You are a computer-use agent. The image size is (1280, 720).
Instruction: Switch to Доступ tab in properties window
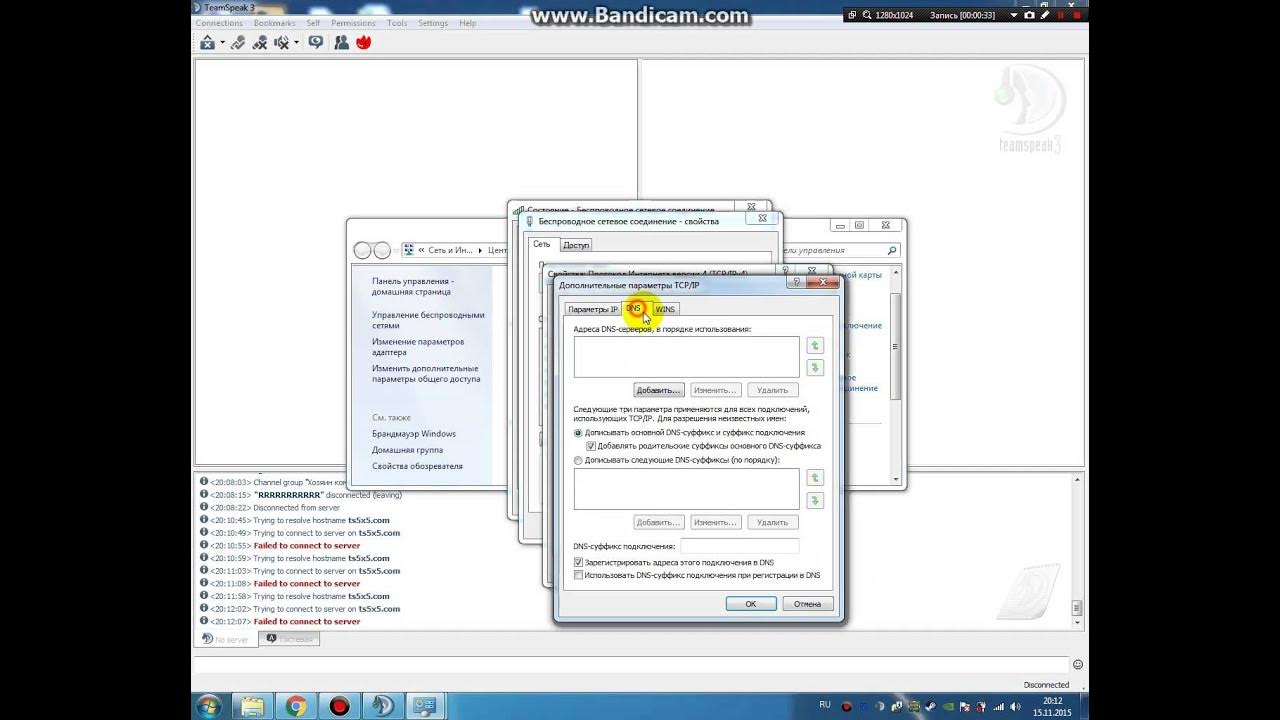point(576,245)
